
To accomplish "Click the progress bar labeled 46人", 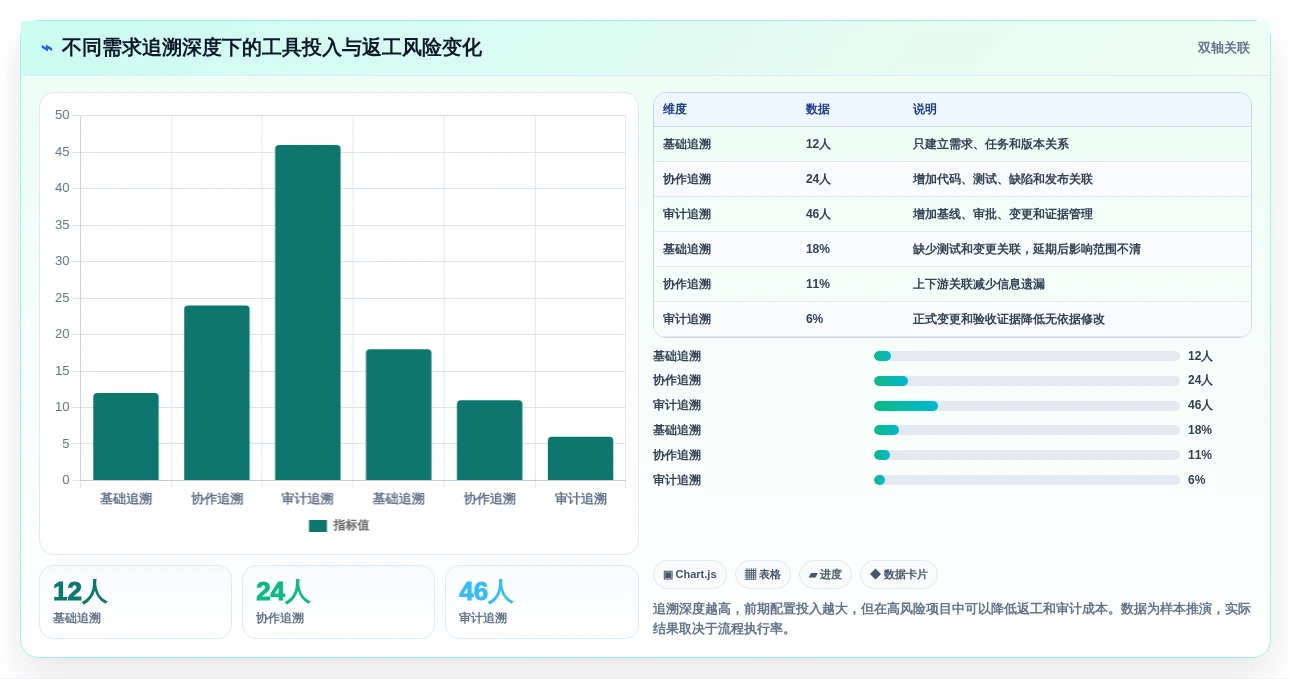I will coord(1027,406).
